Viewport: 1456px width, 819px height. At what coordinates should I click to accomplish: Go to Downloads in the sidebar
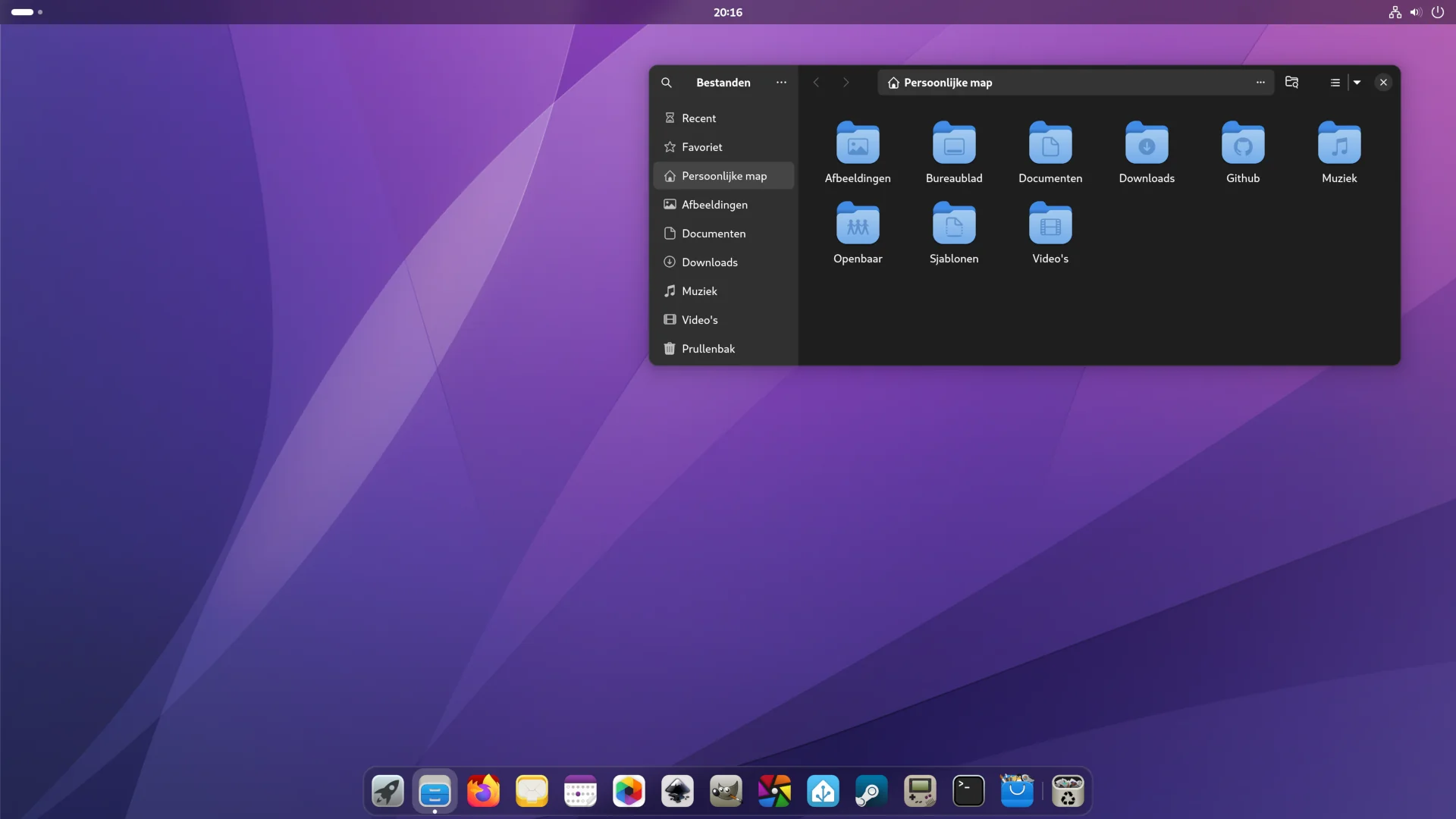pyautogui.click(x=709, y=262)
